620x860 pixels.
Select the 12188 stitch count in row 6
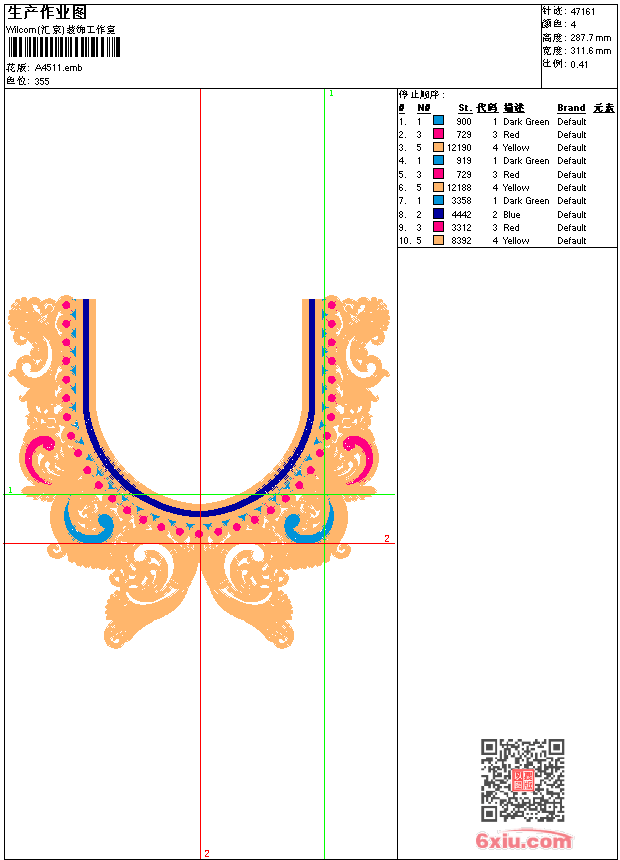click(x=459, y=188)
